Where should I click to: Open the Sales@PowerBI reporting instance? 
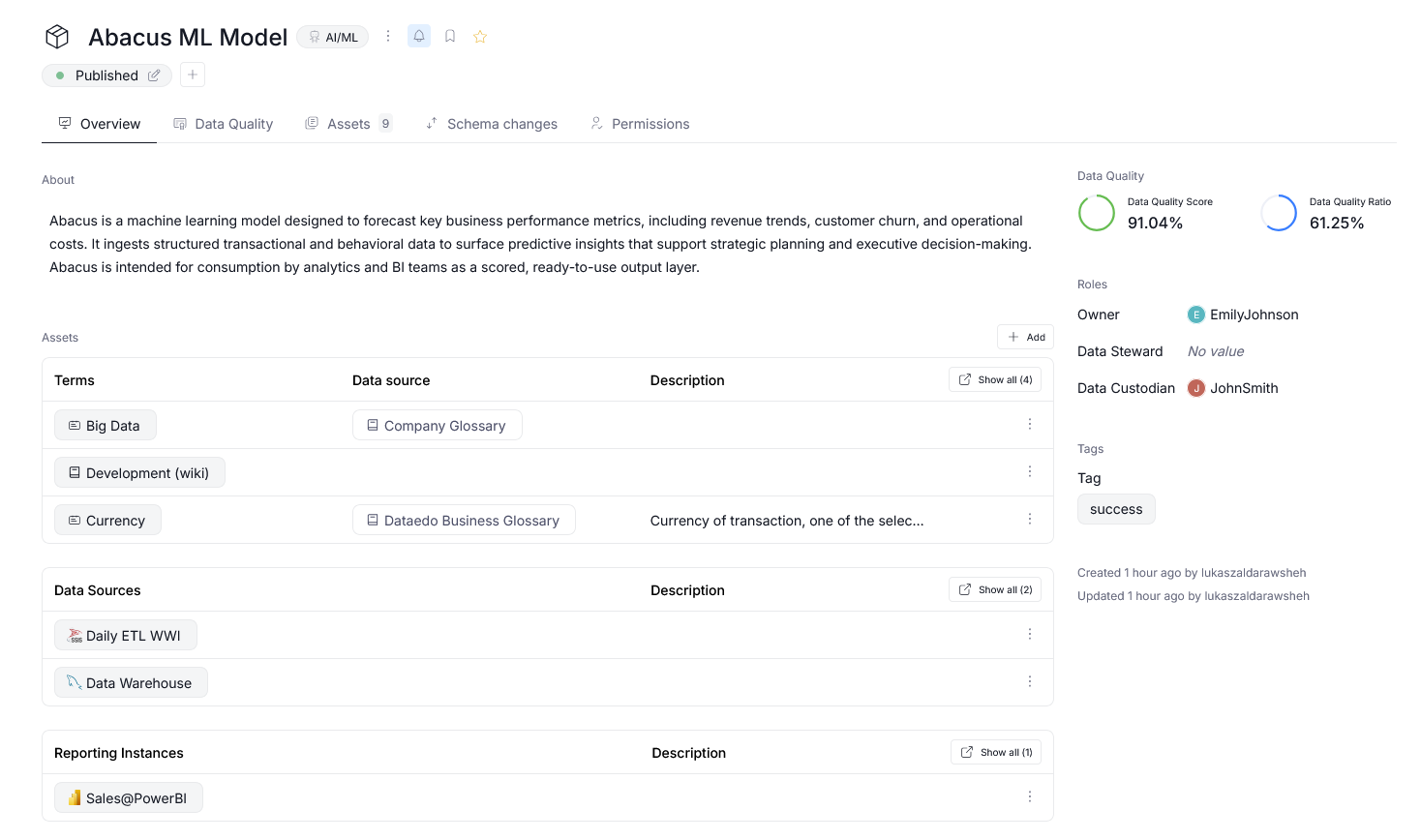(129, 798)
